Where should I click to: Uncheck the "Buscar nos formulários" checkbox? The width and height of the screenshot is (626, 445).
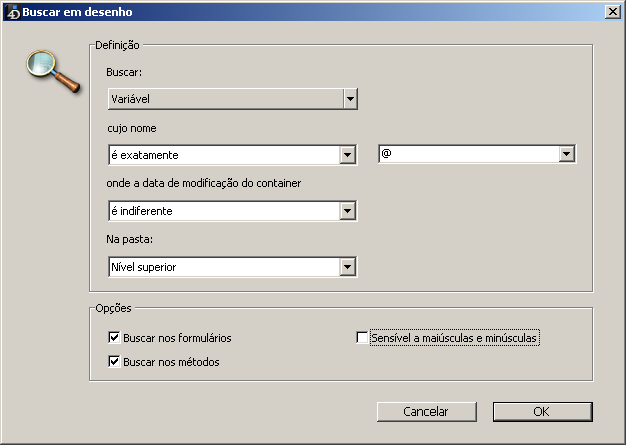pos(113,338)
